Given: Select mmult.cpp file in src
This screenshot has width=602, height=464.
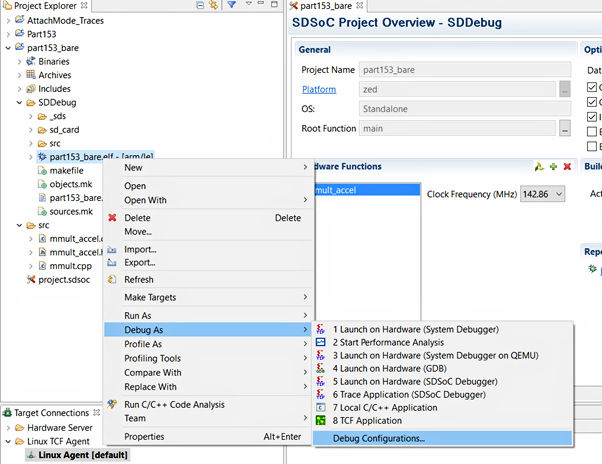Looking at the screenshot, I should (71, 266).
